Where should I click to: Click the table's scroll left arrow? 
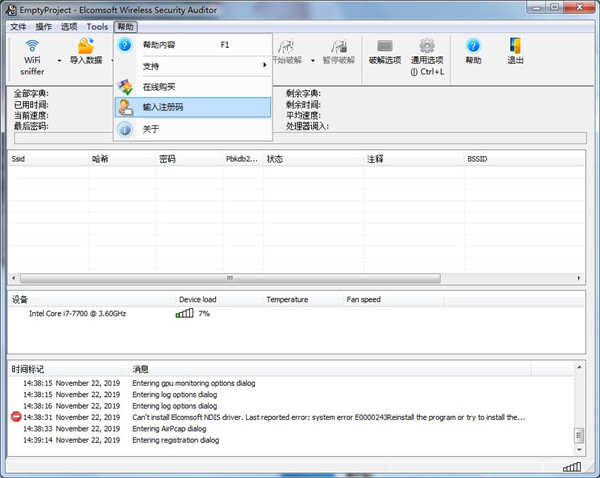point(14,278)
